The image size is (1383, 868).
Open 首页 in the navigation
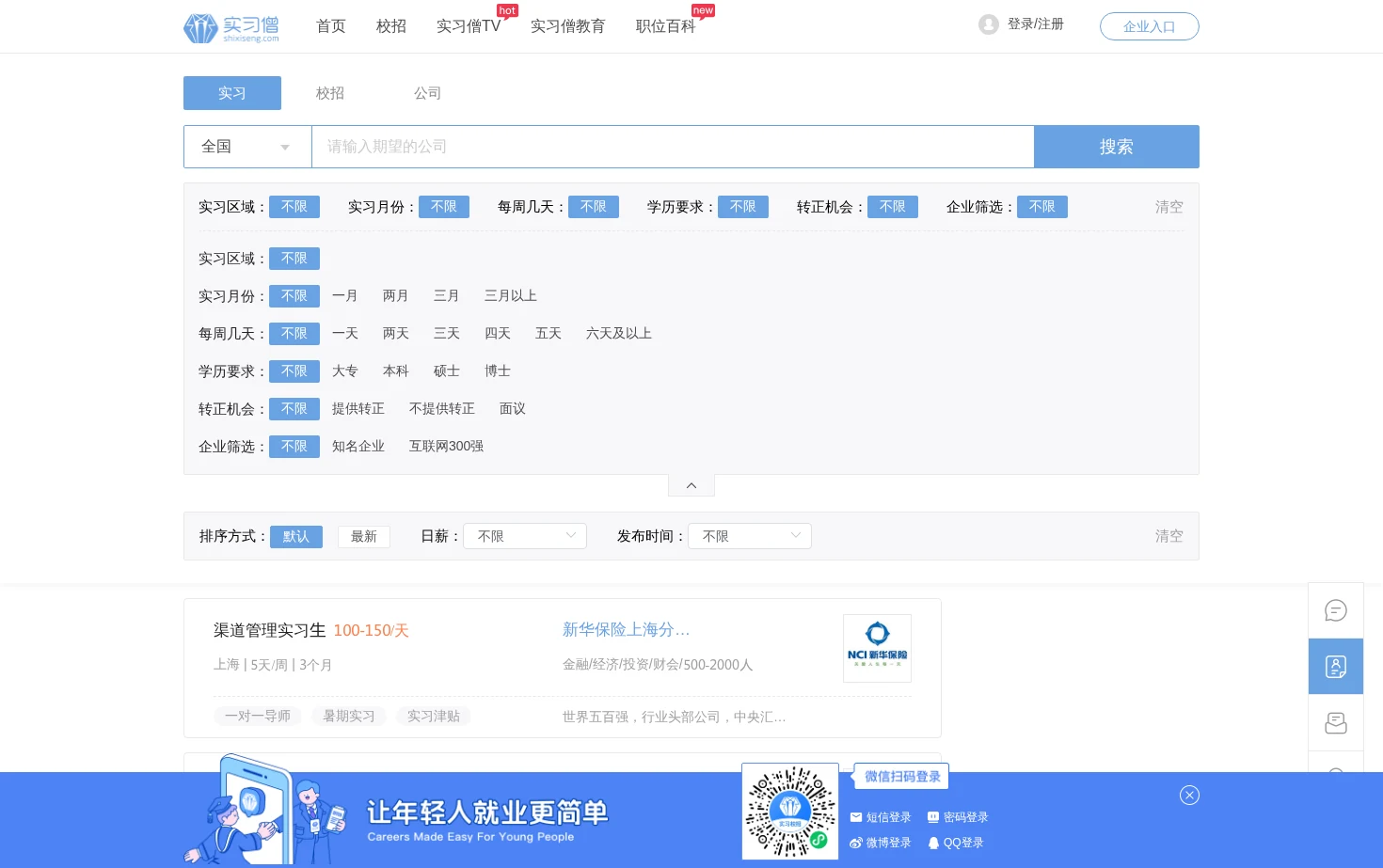331,26
